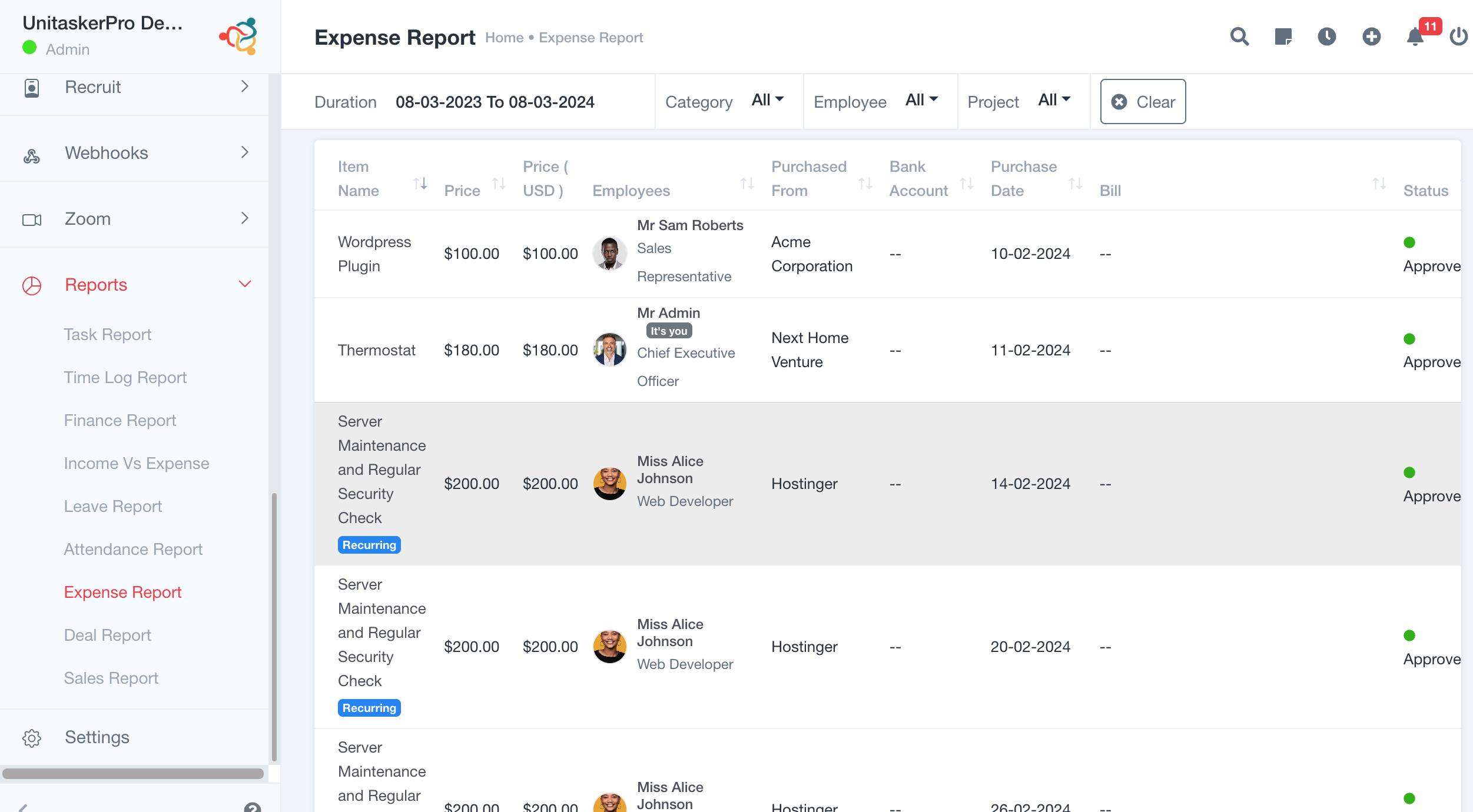Viewport: 1473px width, 812px height.
Task: Open Mr Admin employee link
Action: click(669, 313)
